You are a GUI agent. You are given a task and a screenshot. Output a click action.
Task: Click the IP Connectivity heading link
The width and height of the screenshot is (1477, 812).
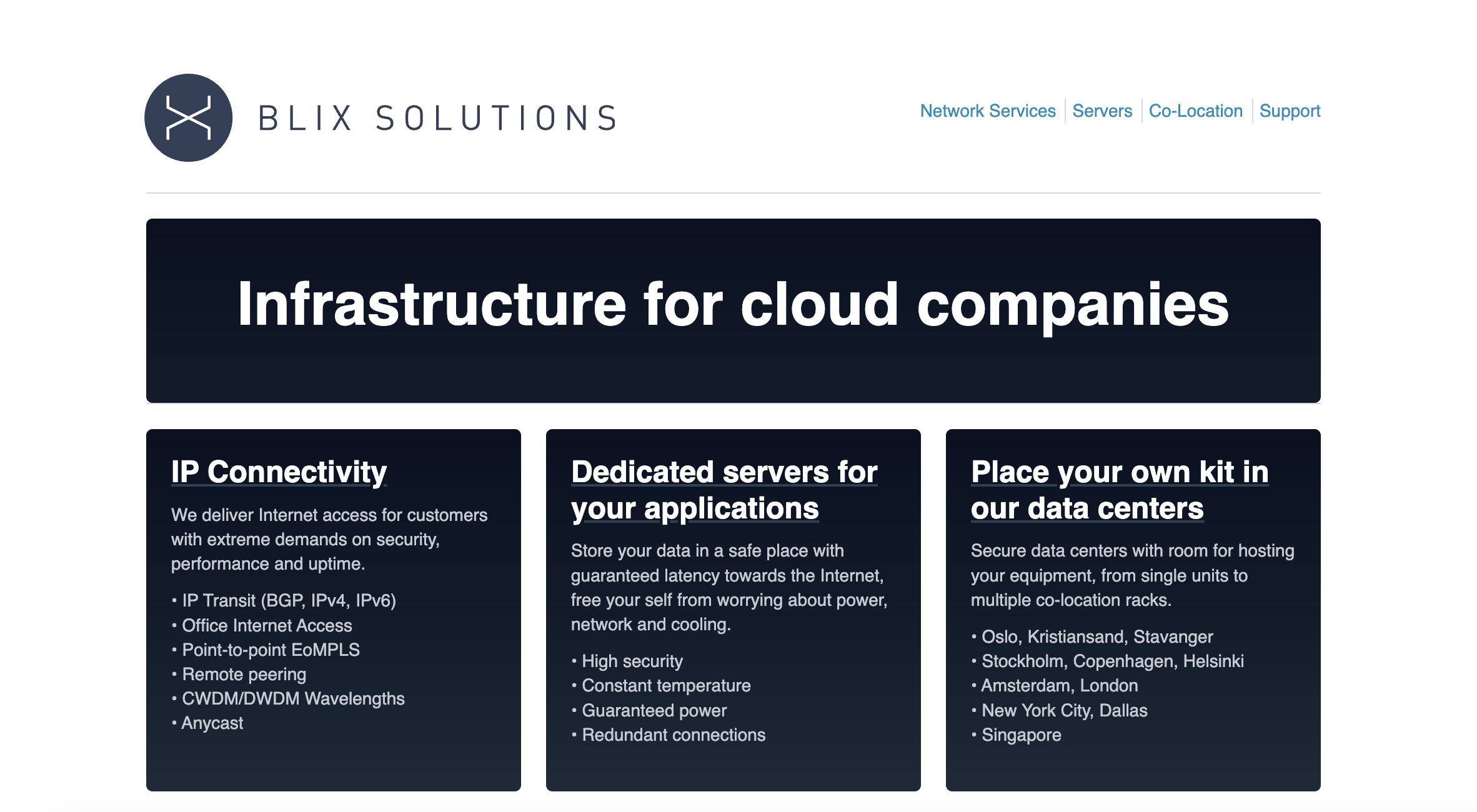click(x=279, y=472)
